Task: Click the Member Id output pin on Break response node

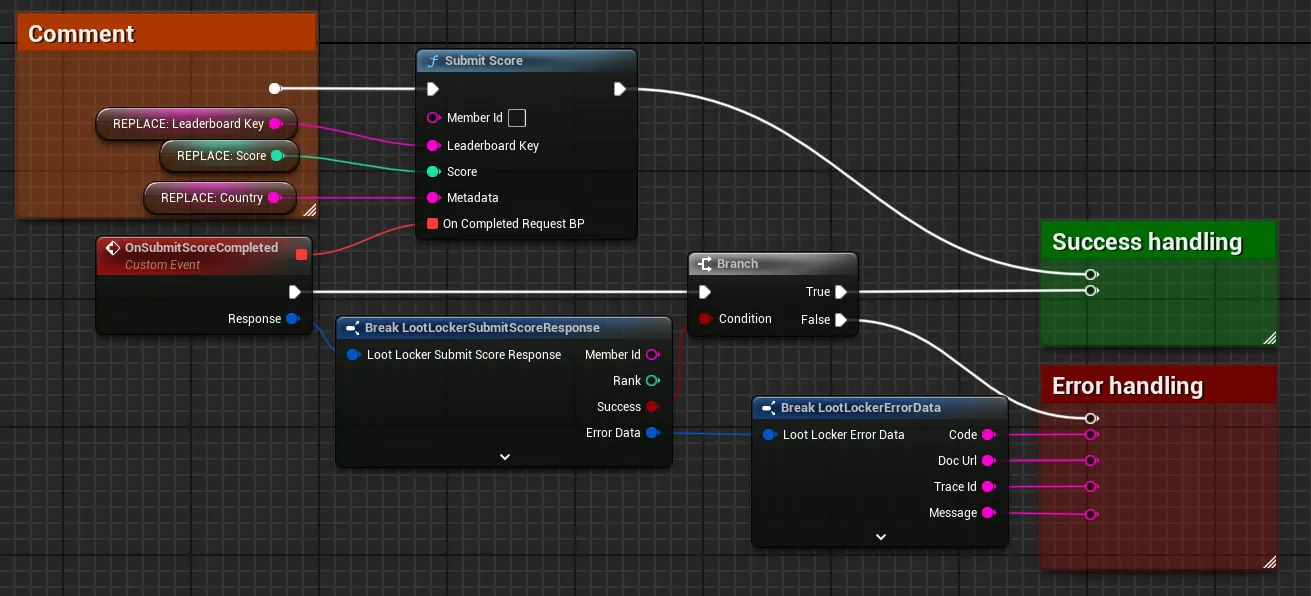Action: 652,354
